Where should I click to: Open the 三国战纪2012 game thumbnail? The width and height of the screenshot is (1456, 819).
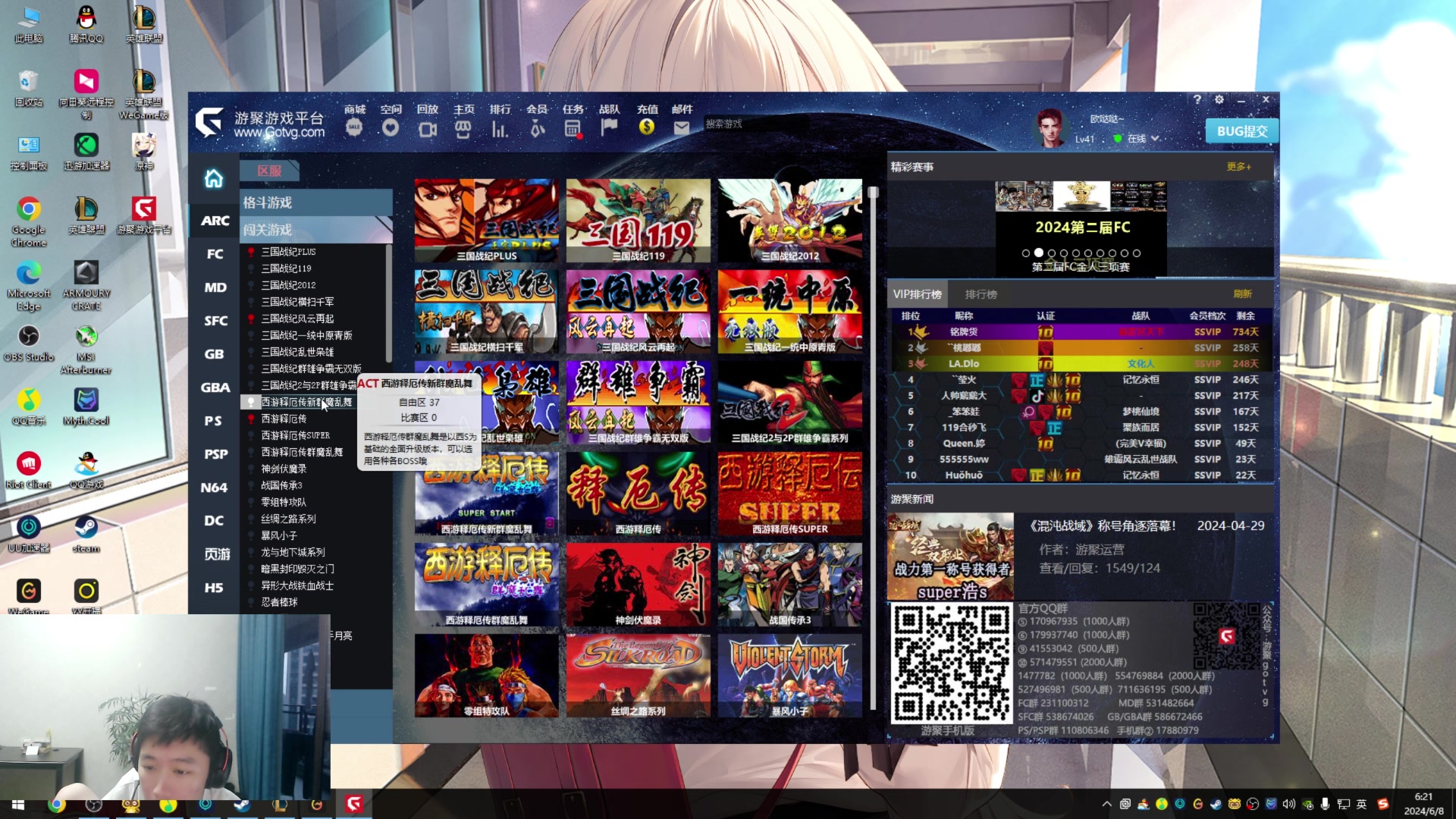click(x=789, y=221)
